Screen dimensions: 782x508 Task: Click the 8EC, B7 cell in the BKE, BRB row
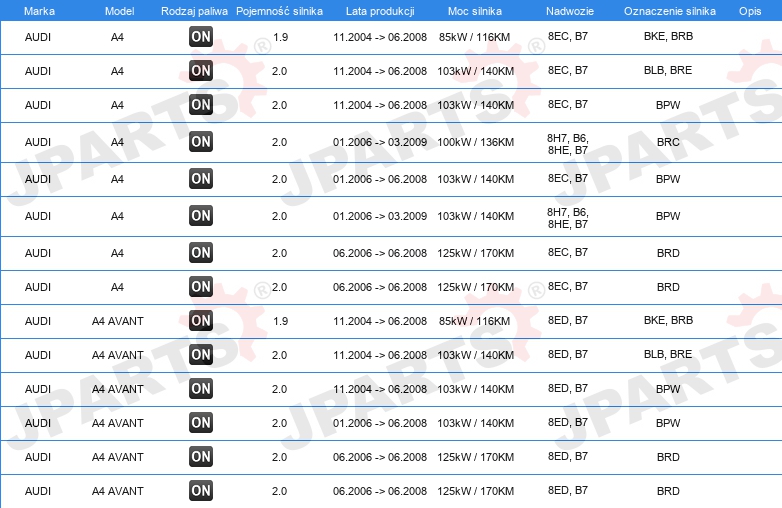(568, 36)
